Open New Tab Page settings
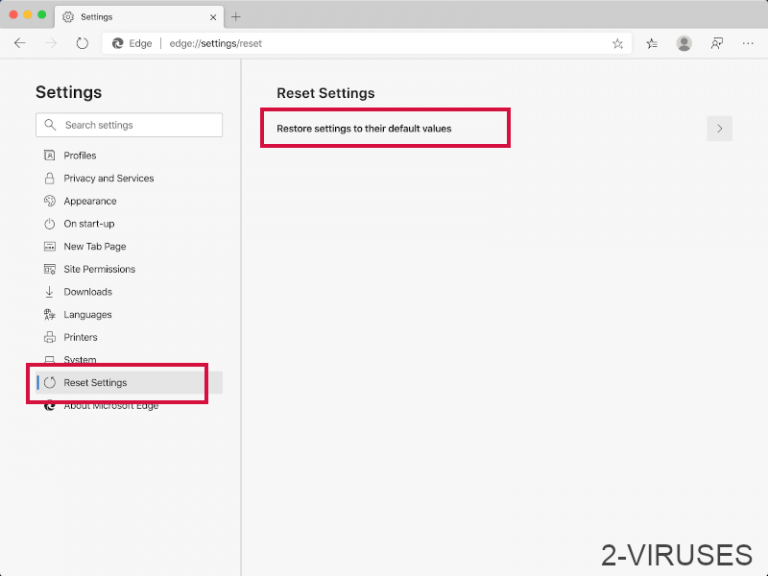Image resolution: width=768 pixels, height=576 pixels. (x=95, y=246)
